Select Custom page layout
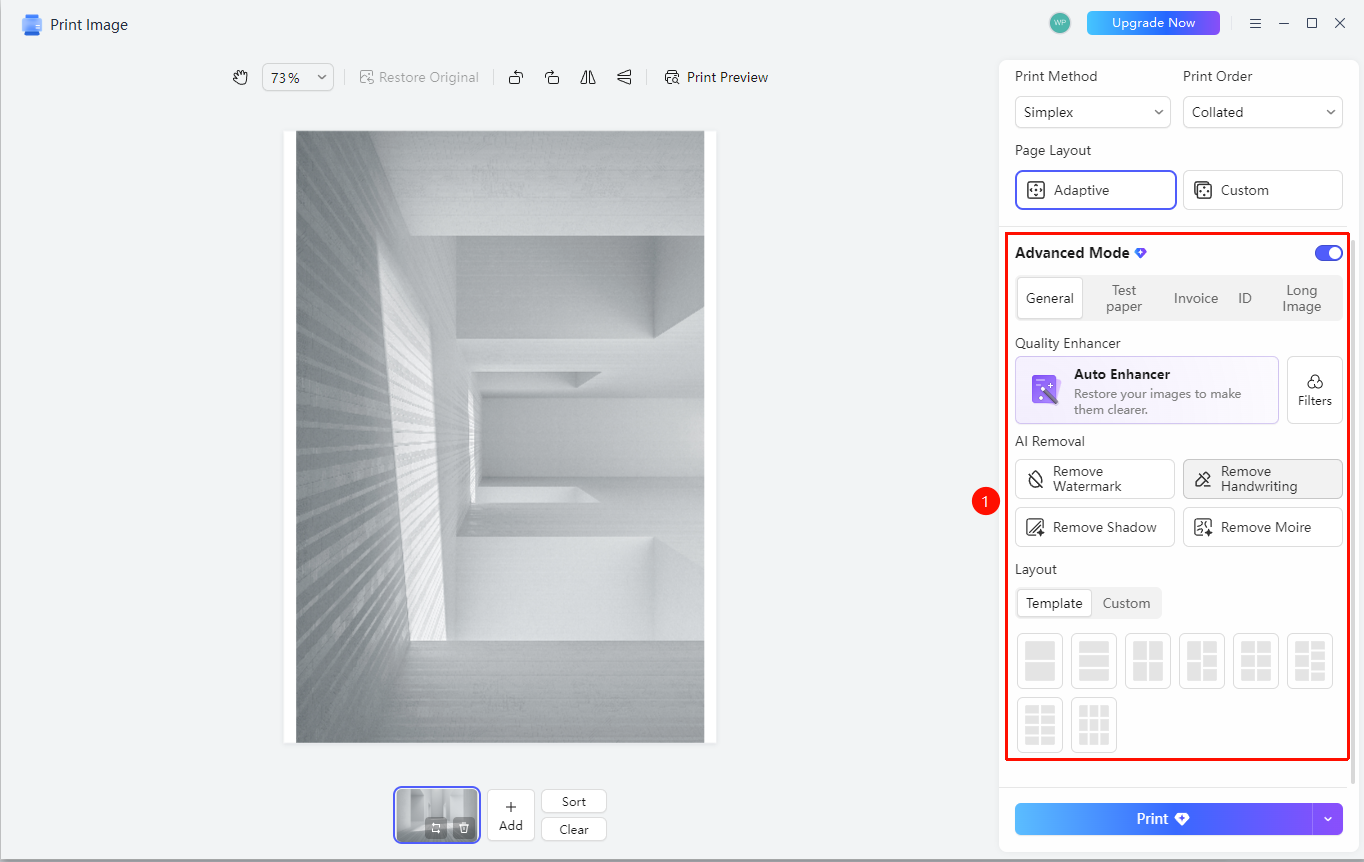The height and width of the screenshot is (862, 1364). click(1263, 190)
